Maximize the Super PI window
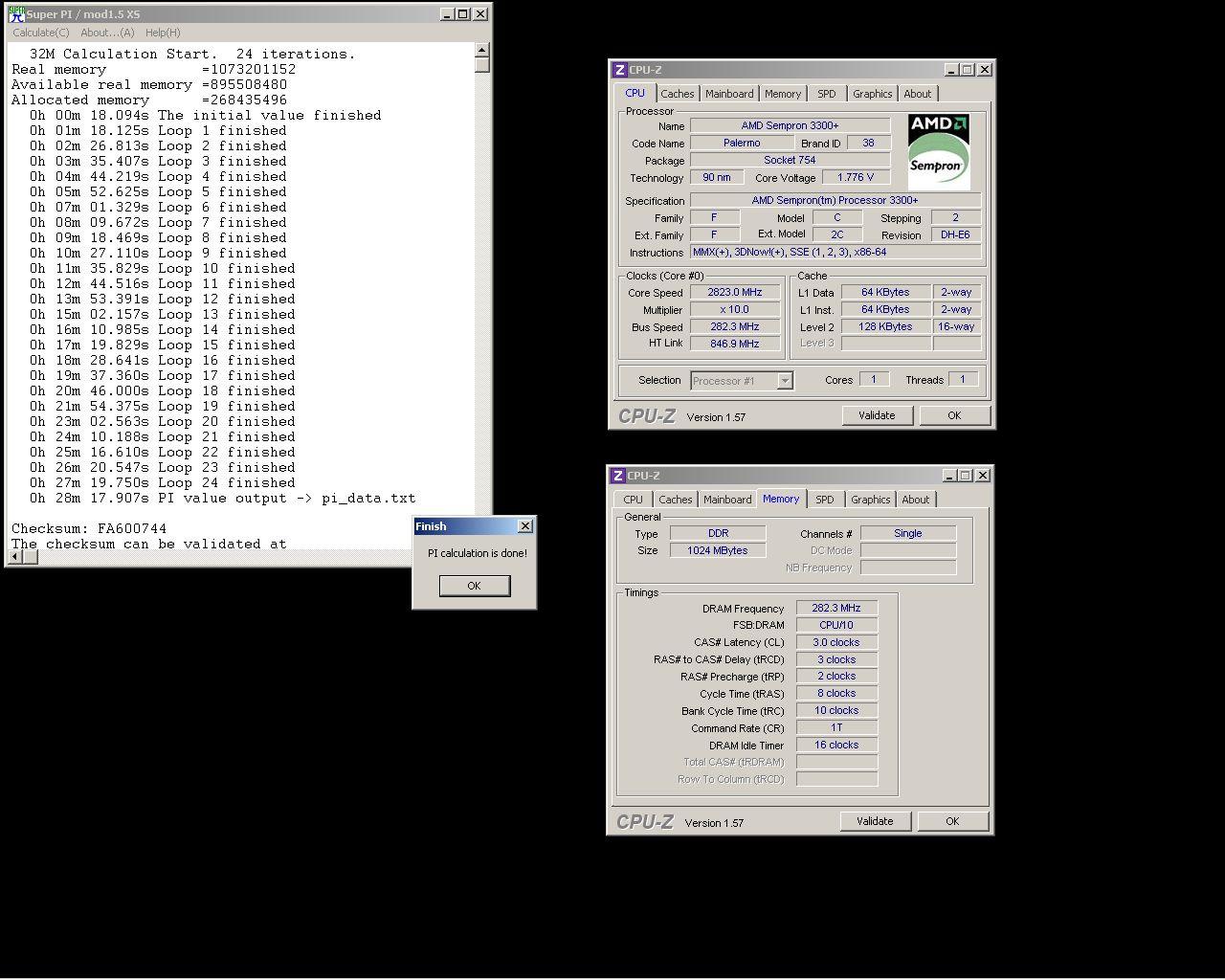This screenshot has width=1225, height=980. pos(463,14)
